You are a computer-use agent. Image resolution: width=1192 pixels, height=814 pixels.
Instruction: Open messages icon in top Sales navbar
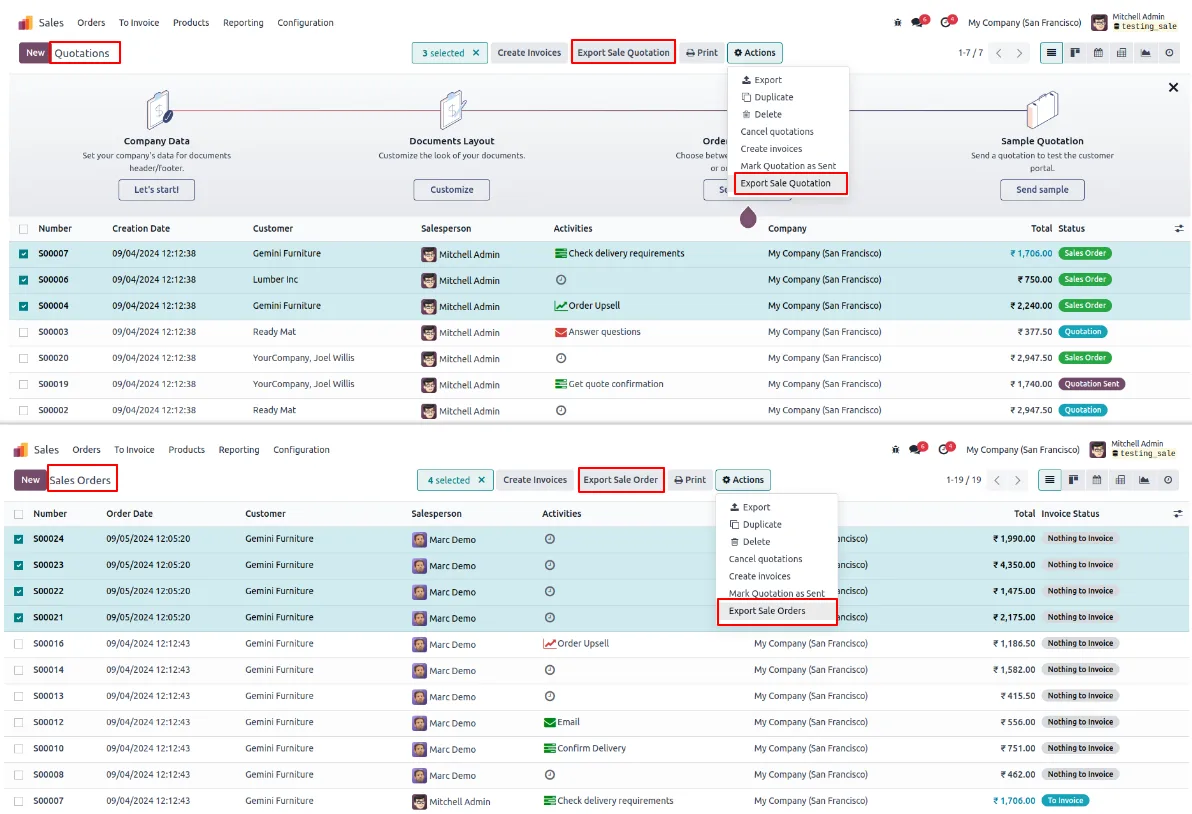coord(918,22)
